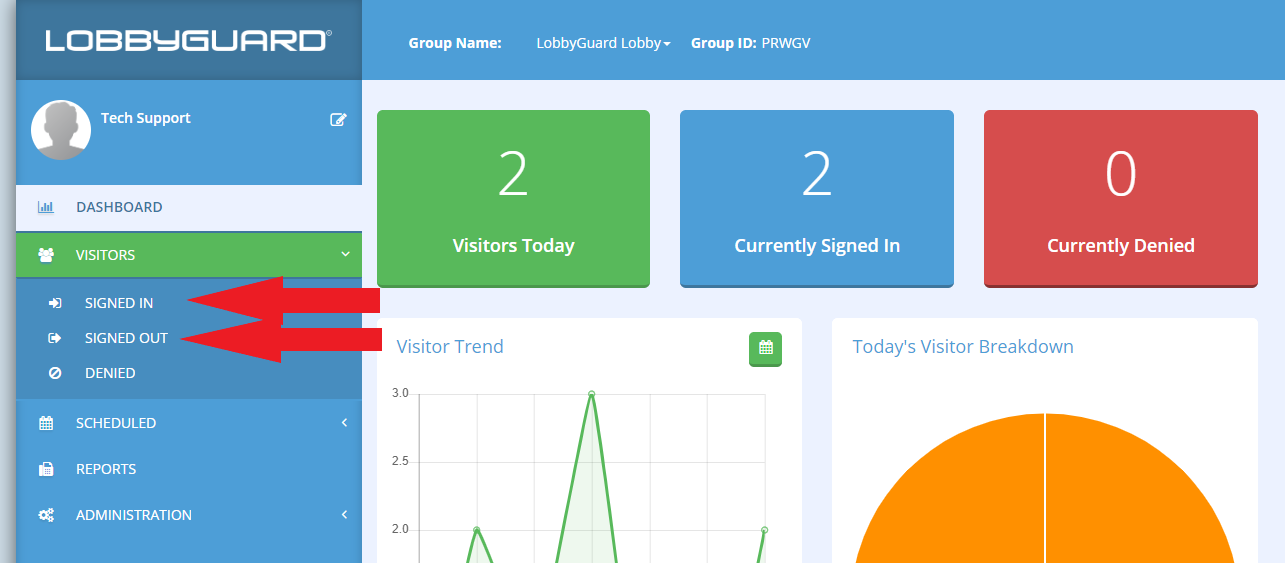Click the Denied ban circle icon
This screenshot has height=563, width=1285.
(55, 373)
